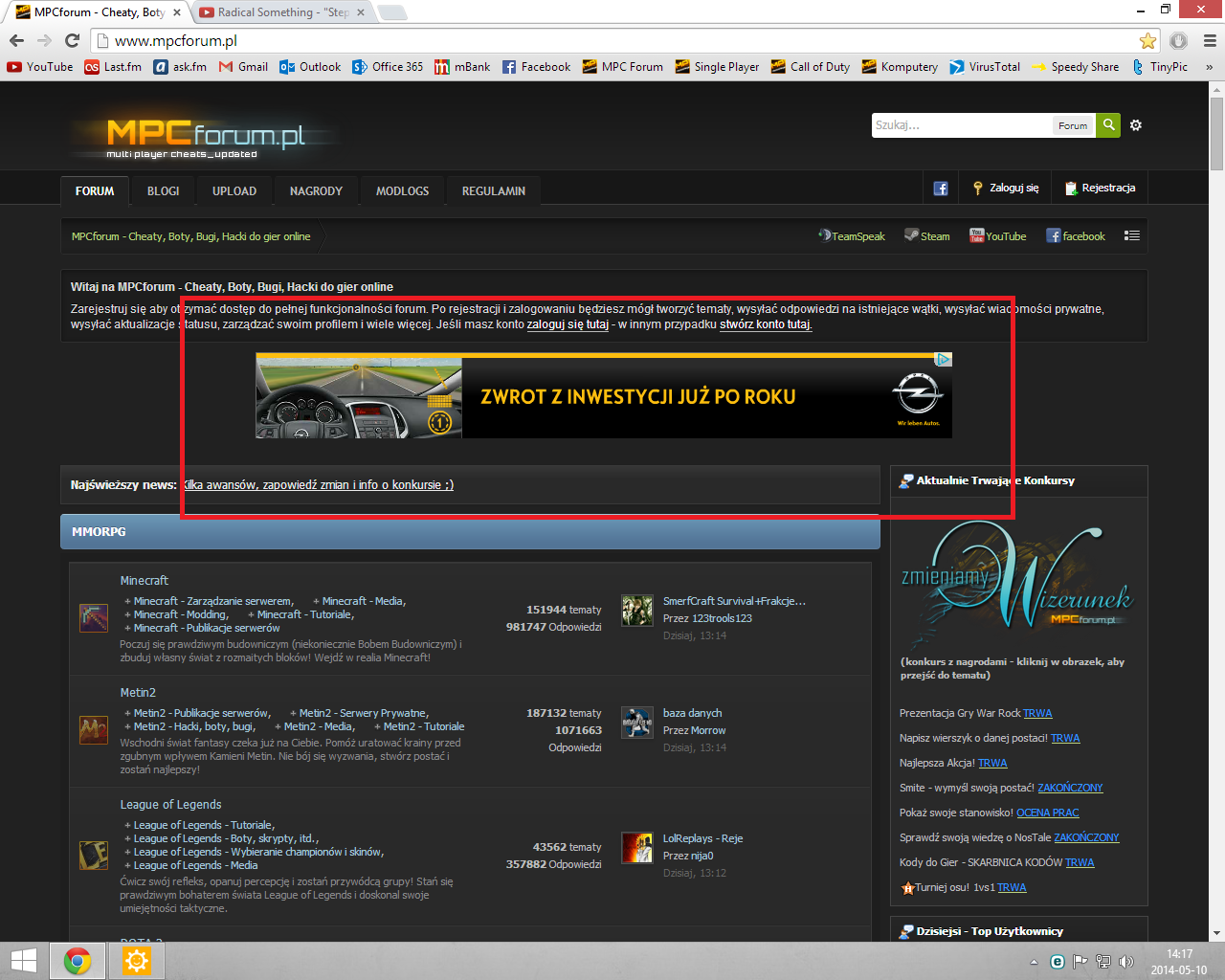1225x980 pixels.
Task: Open YouTube bookmark in bookmarks bar
Action: tap(40, 67)
